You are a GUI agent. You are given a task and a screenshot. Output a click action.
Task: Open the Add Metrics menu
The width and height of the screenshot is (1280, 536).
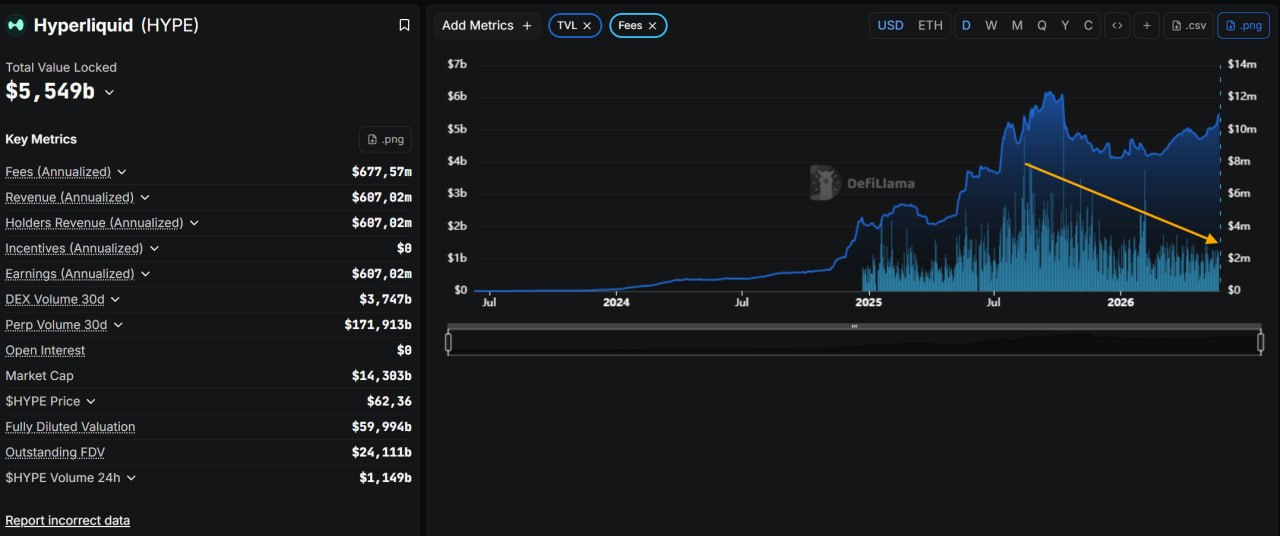pyautogui.click(x=487, y=25)
